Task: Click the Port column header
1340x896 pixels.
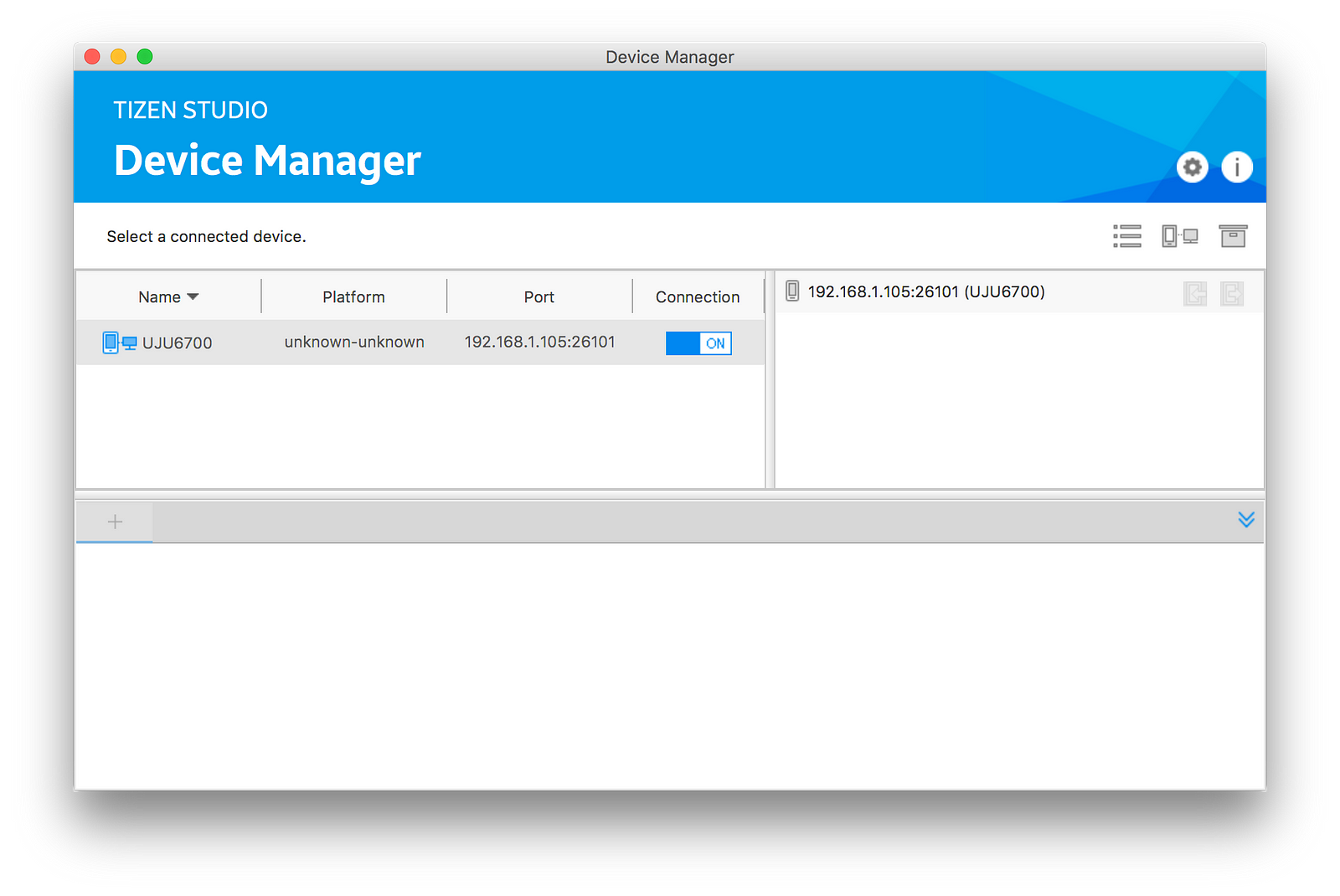Action: pyautogui.click(x=539, y=297)
